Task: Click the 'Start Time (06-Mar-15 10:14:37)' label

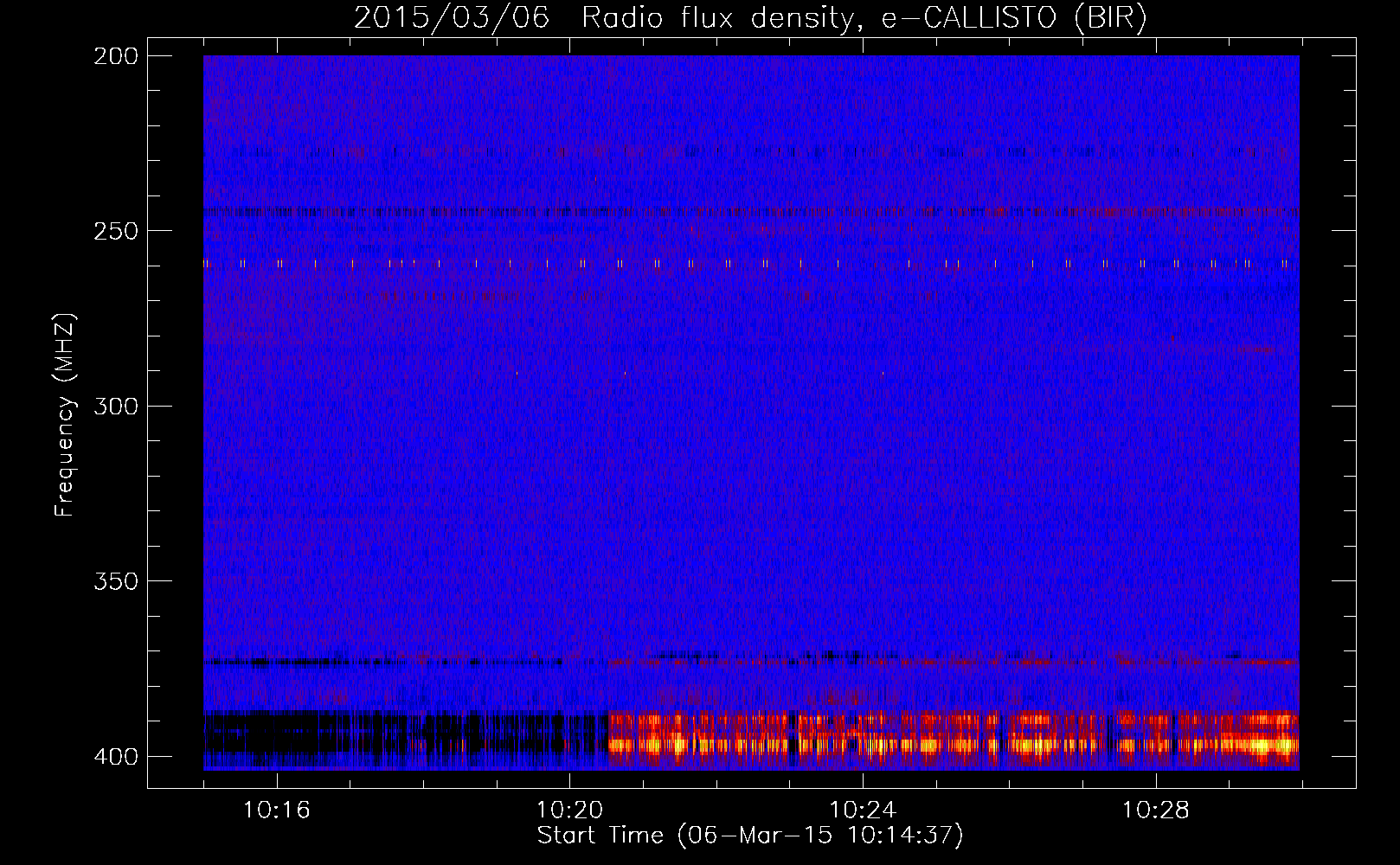Action: click(750, 836)
